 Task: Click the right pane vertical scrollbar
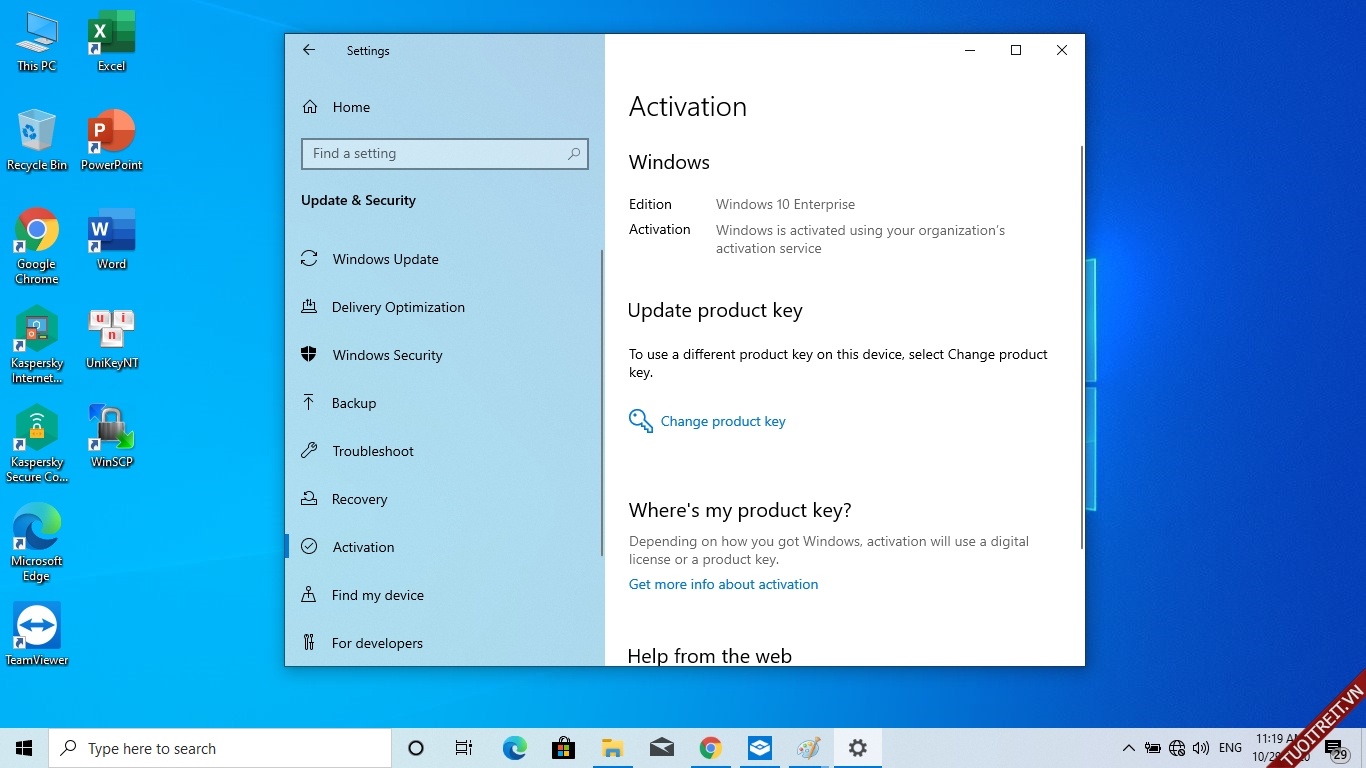click(x=1081, y=345)
